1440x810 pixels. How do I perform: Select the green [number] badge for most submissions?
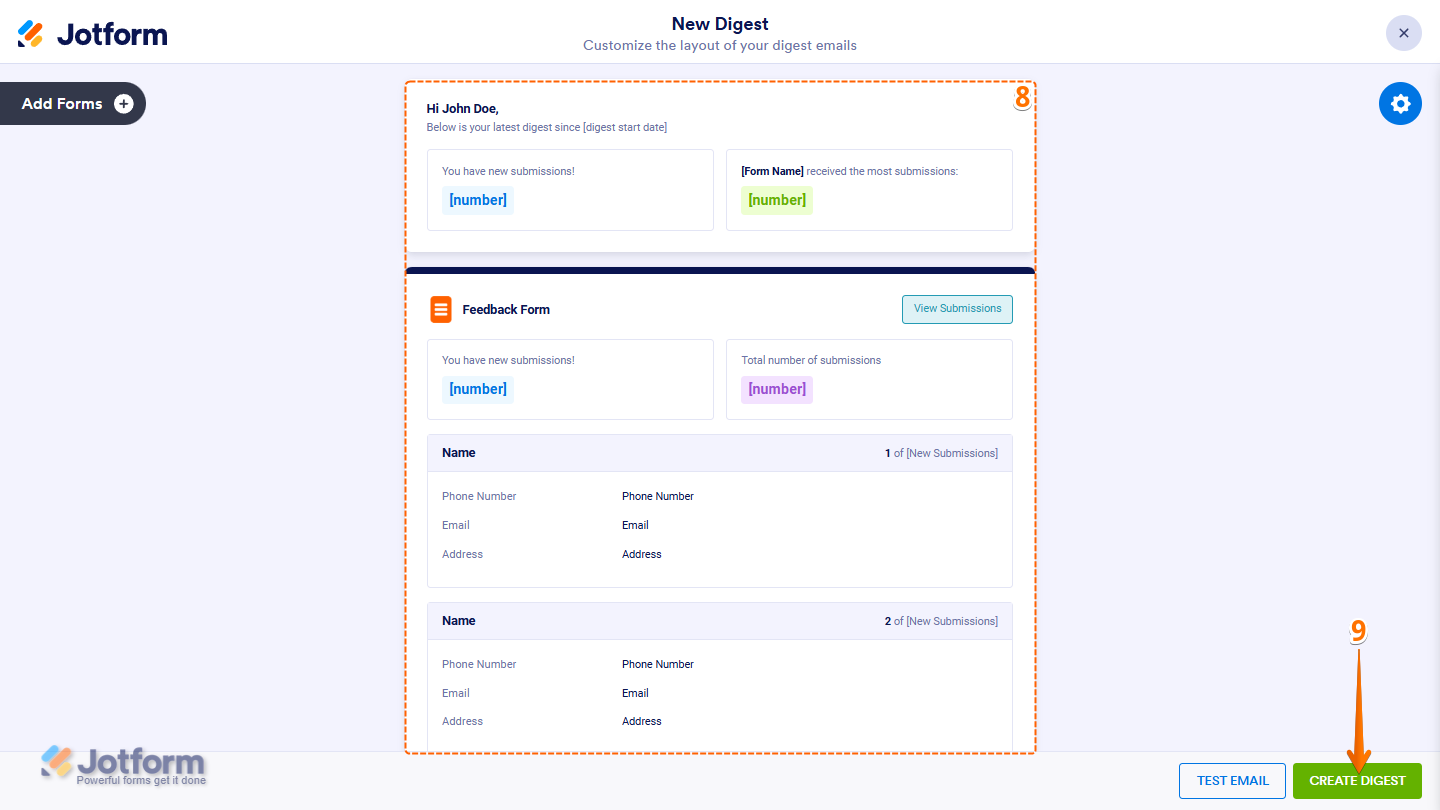[x=776, y=200]
